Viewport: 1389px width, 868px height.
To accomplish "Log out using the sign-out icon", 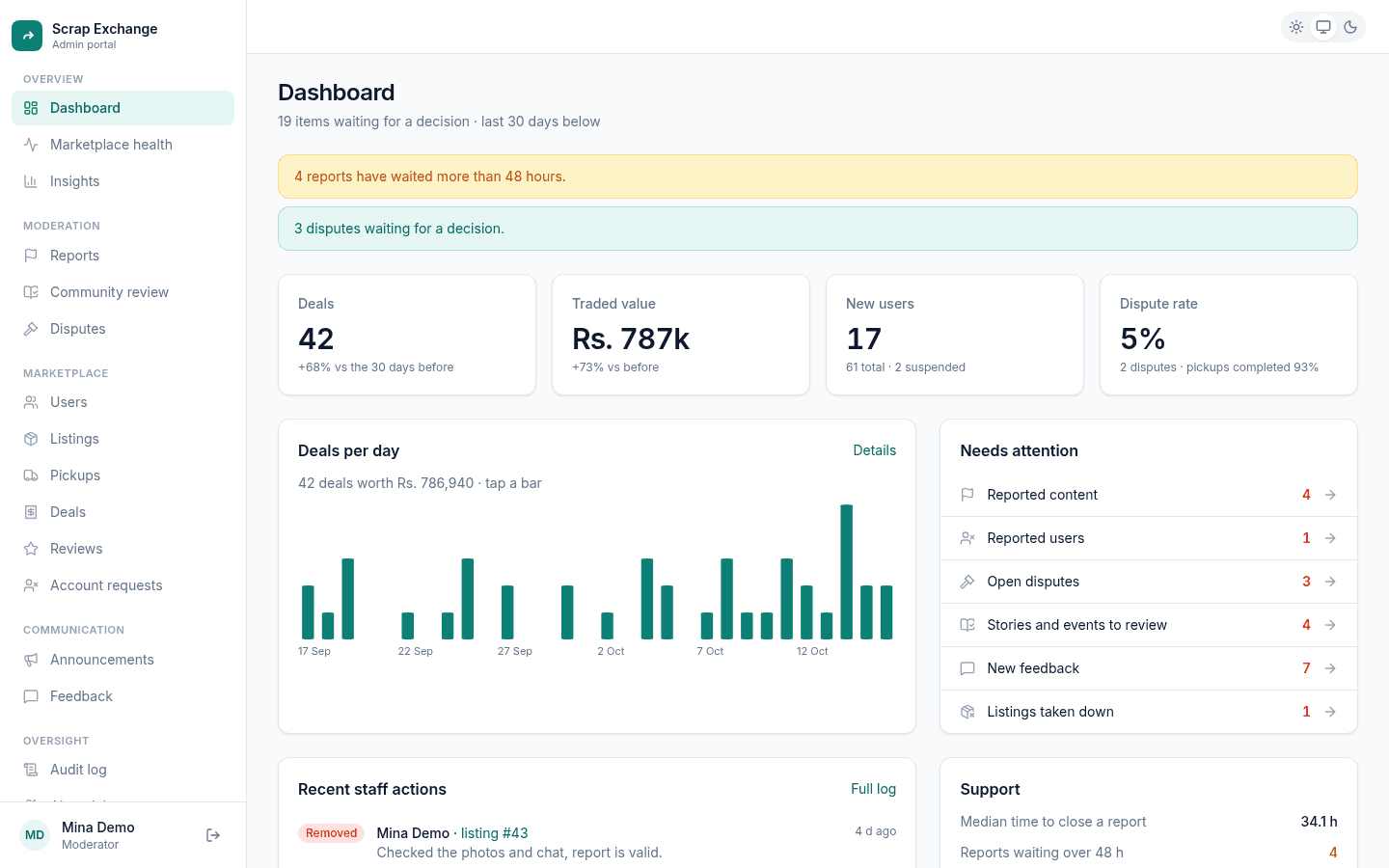I will [213, 835].
